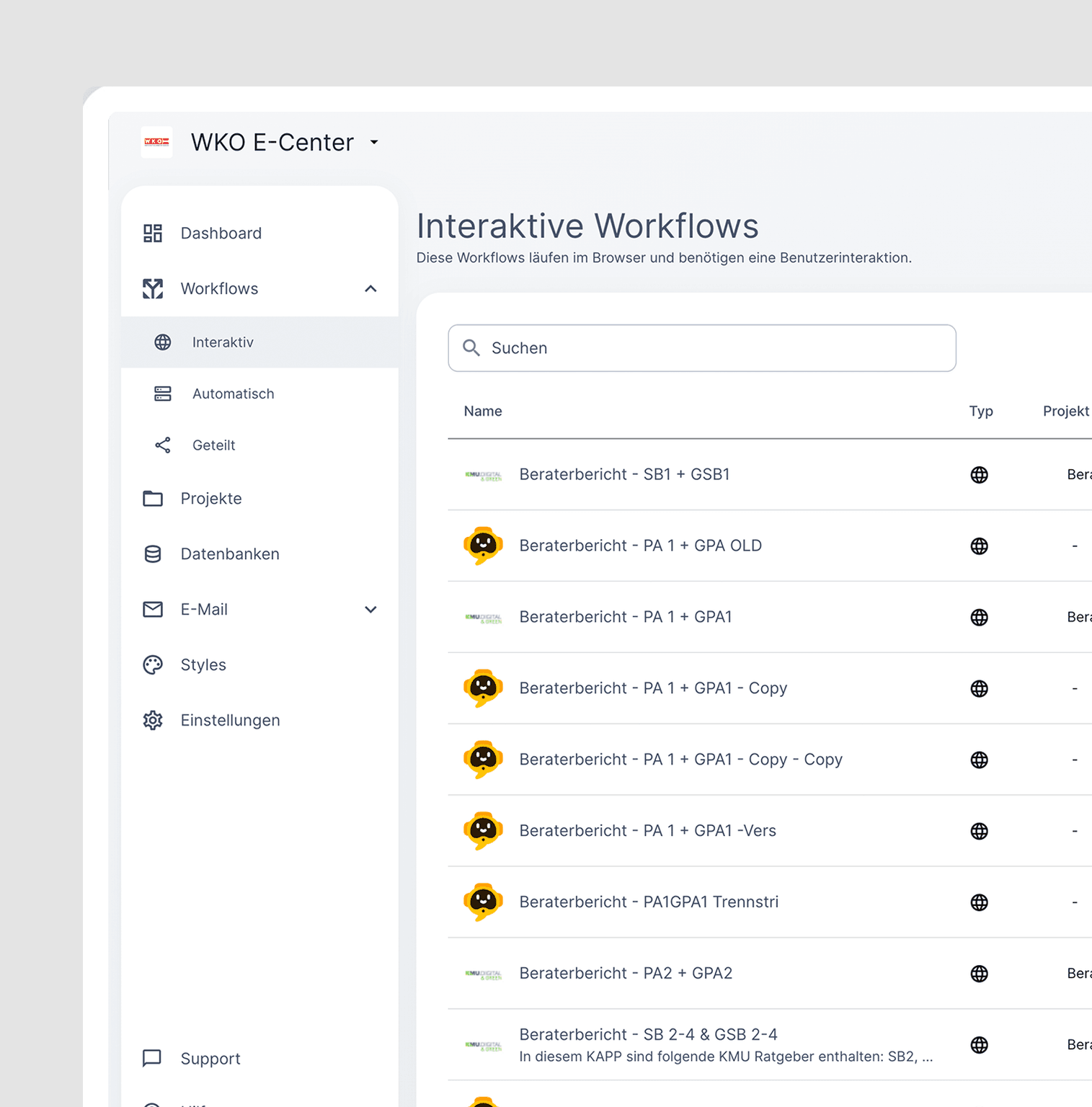Click globe icon of Copy - Copy row

click(979, 760)
